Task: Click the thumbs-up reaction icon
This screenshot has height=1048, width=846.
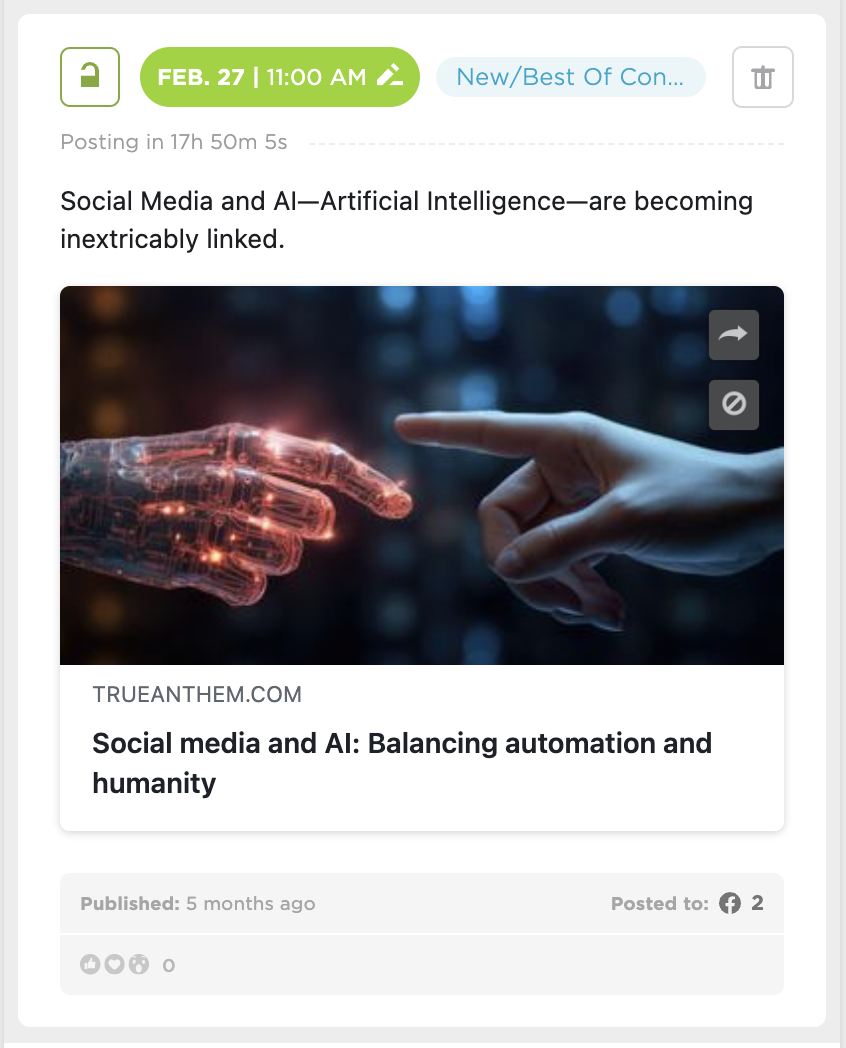Action: [x=90, y=965]
